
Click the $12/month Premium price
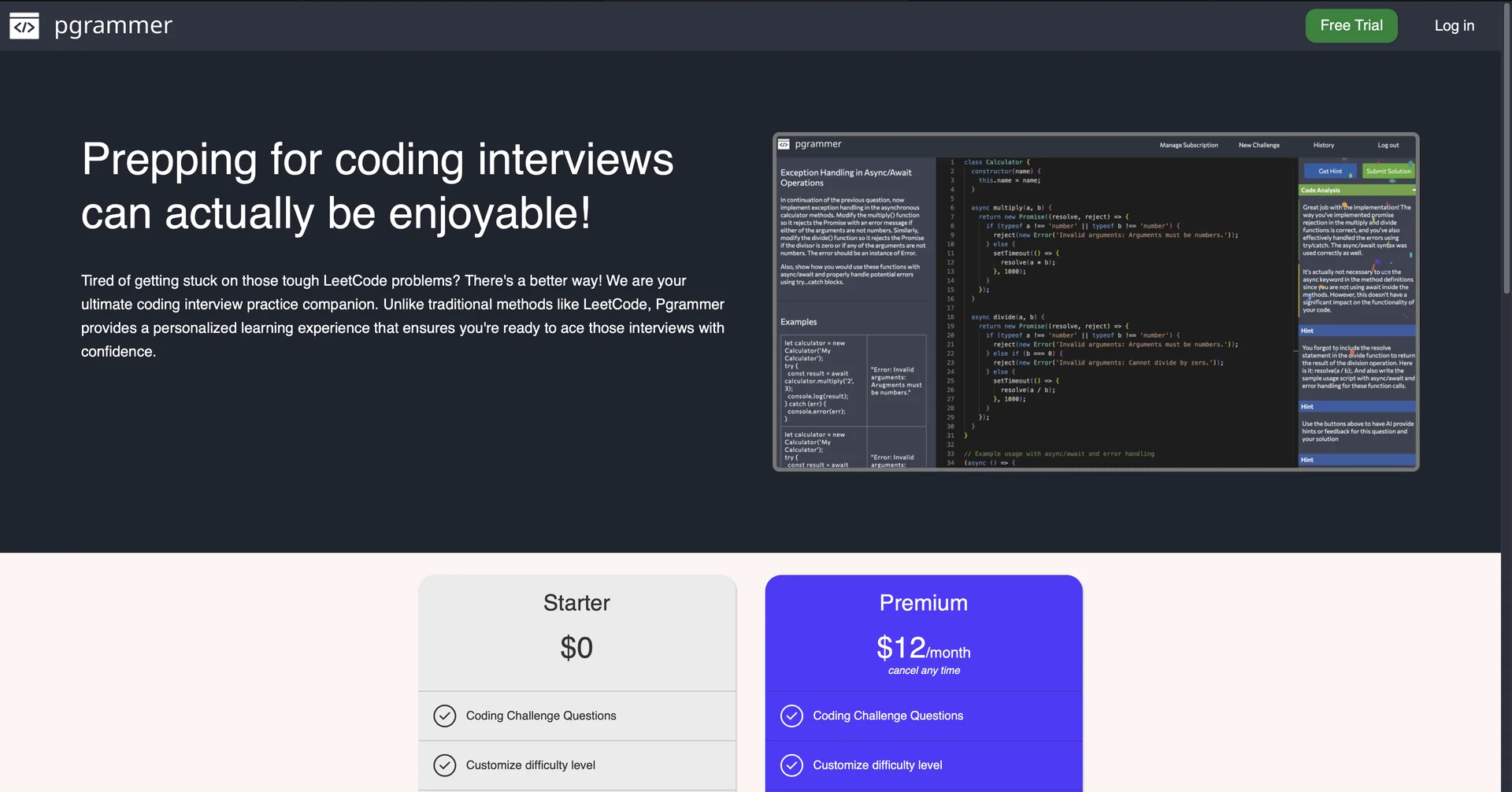tap(924, 648)
